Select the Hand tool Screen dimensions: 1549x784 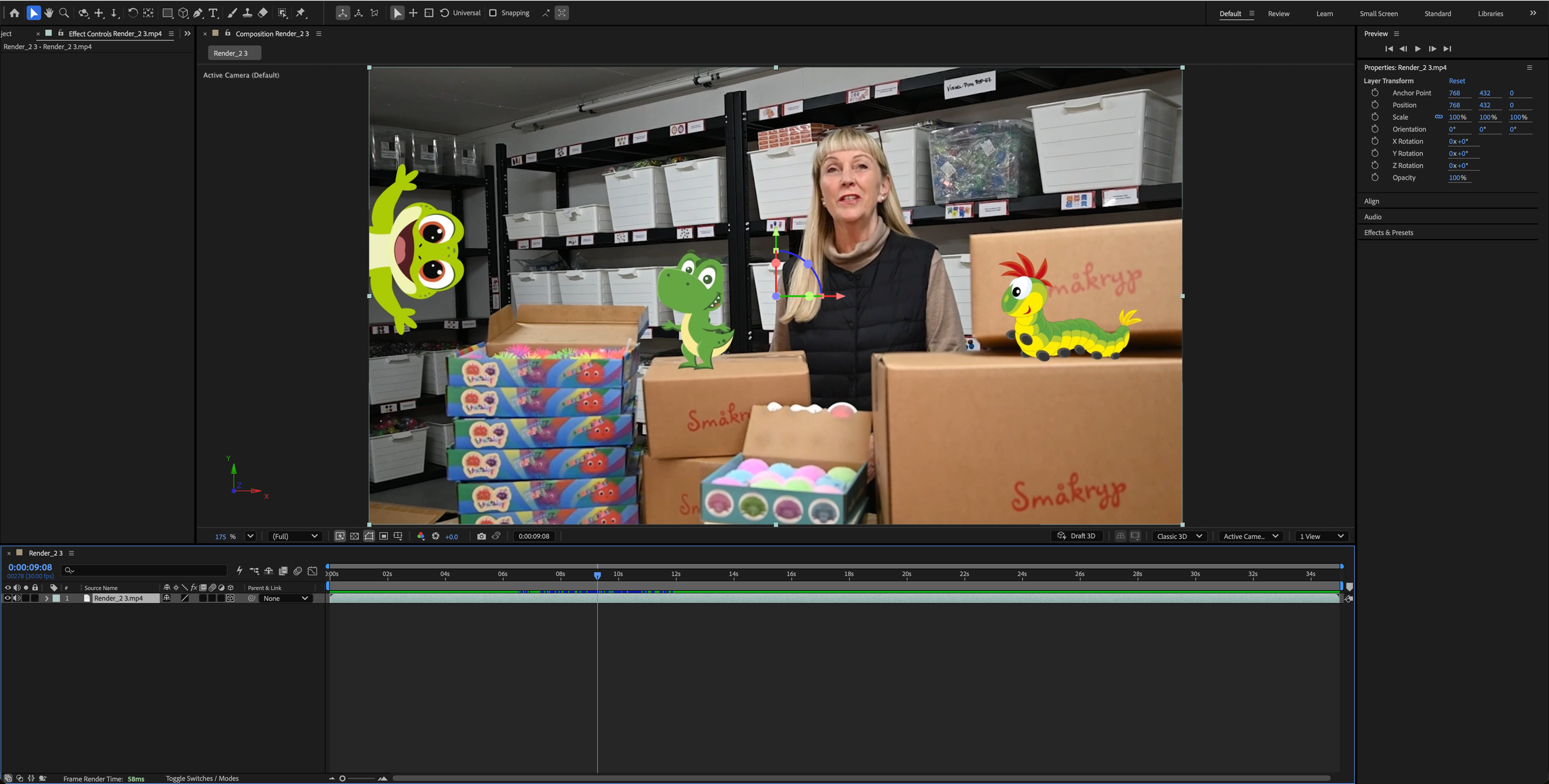point(49,13)
